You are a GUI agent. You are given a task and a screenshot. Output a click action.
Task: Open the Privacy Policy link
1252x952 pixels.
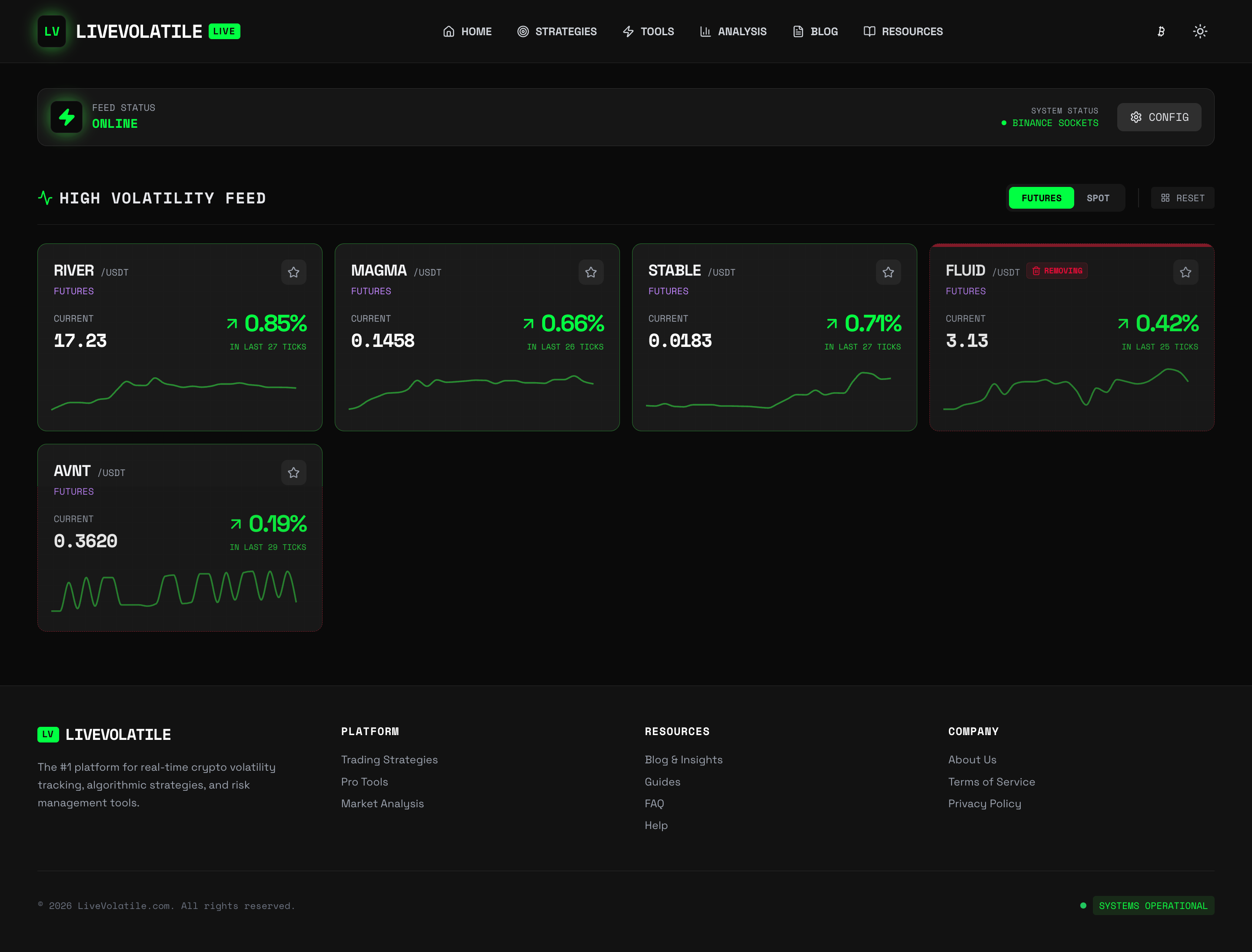[x=985, y=803]
